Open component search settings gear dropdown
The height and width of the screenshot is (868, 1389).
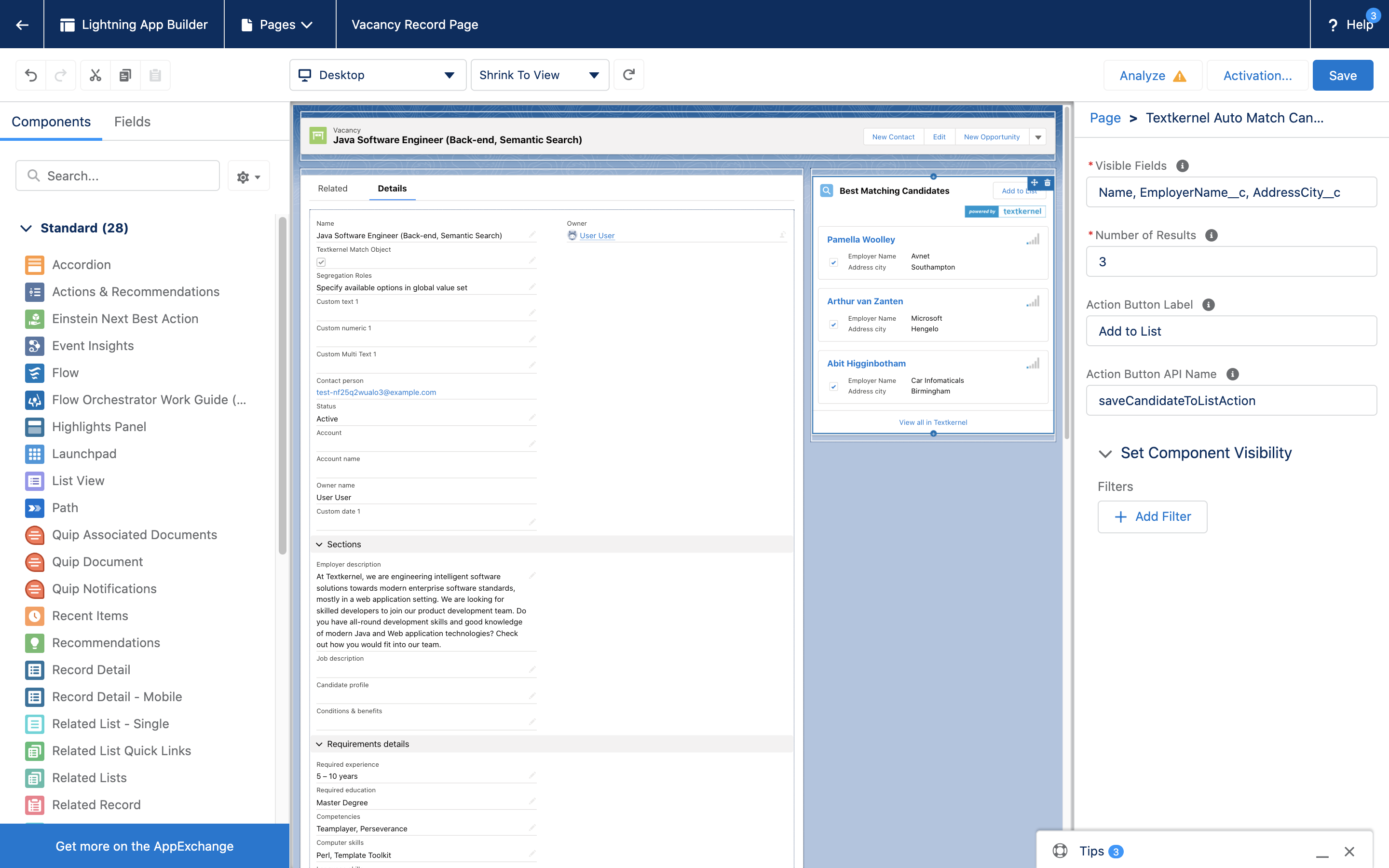coord(248,176)
